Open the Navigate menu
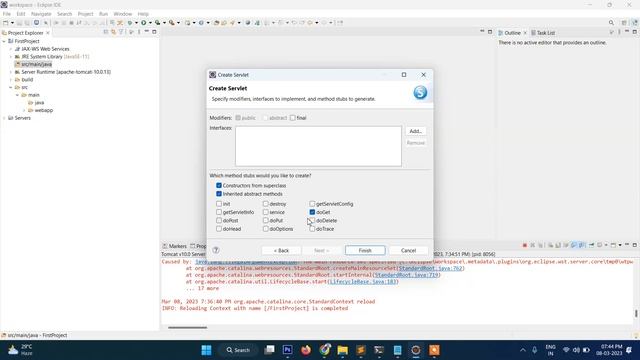640x360 pixels. pos(41,14)
